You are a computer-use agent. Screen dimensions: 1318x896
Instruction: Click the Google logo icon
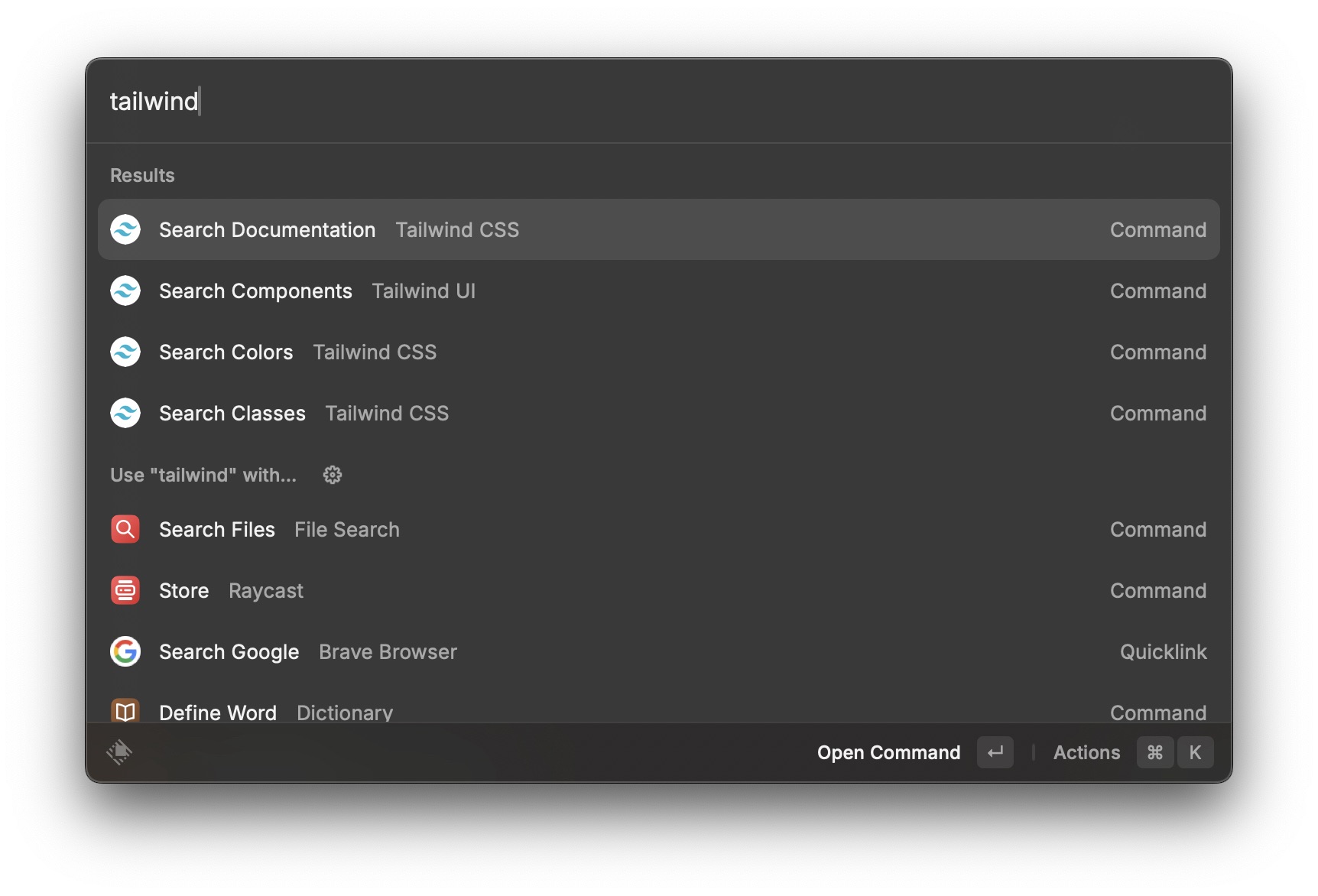(x=125, y=651)
